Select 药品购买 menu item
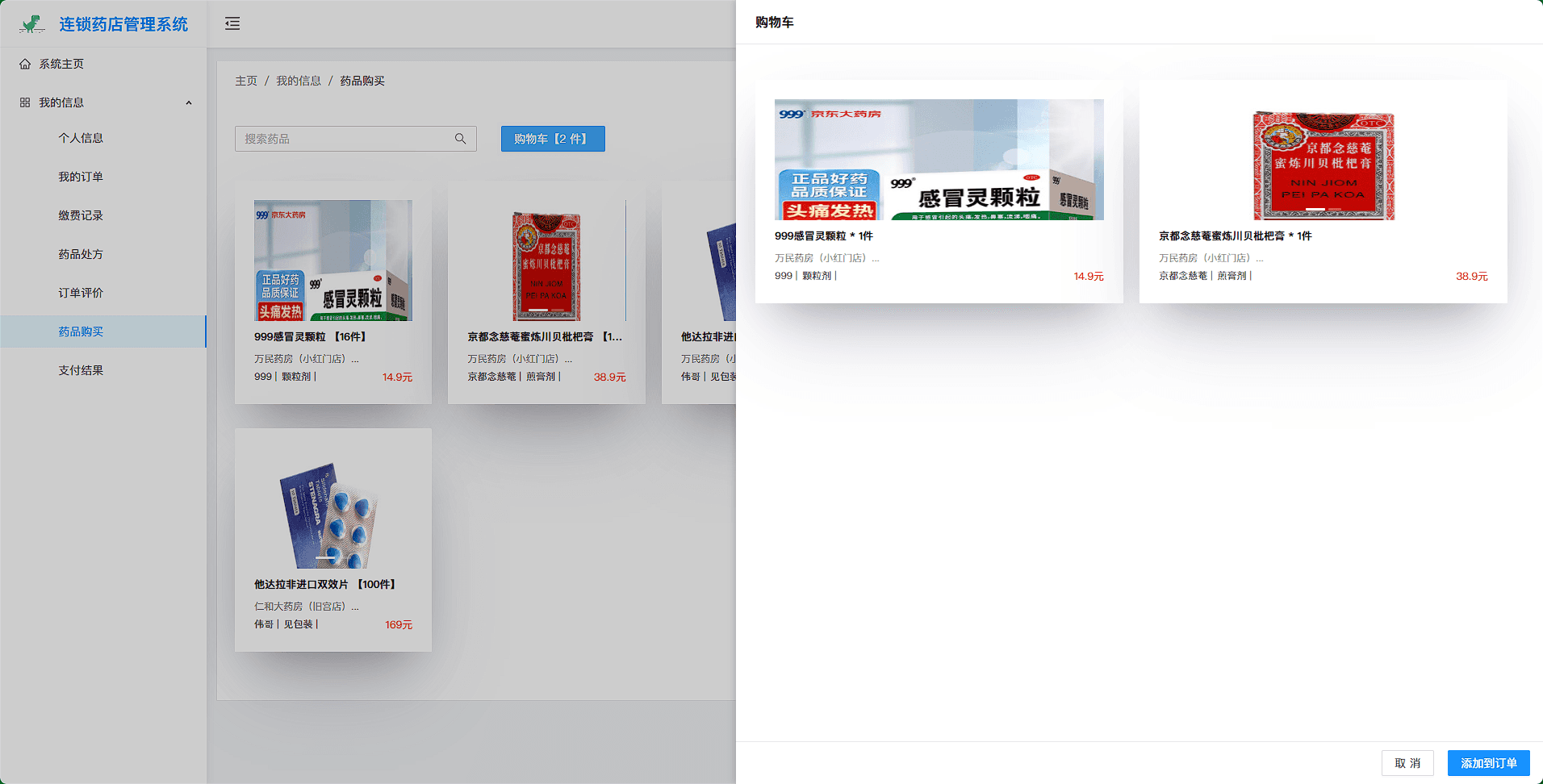Screen dimensions: 1543x784 coord(103,332)
